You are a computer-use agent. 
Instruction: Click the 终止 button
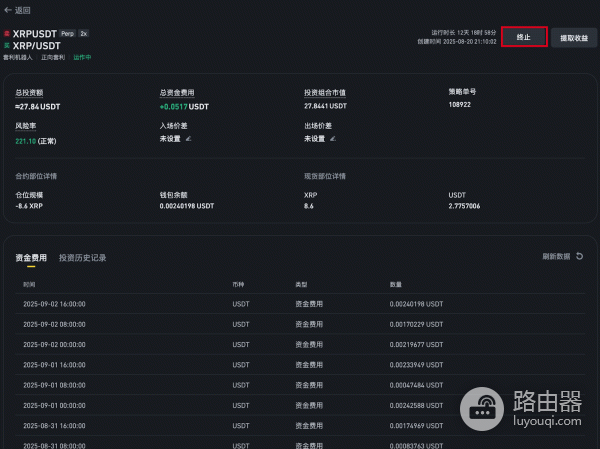[524, 37]
